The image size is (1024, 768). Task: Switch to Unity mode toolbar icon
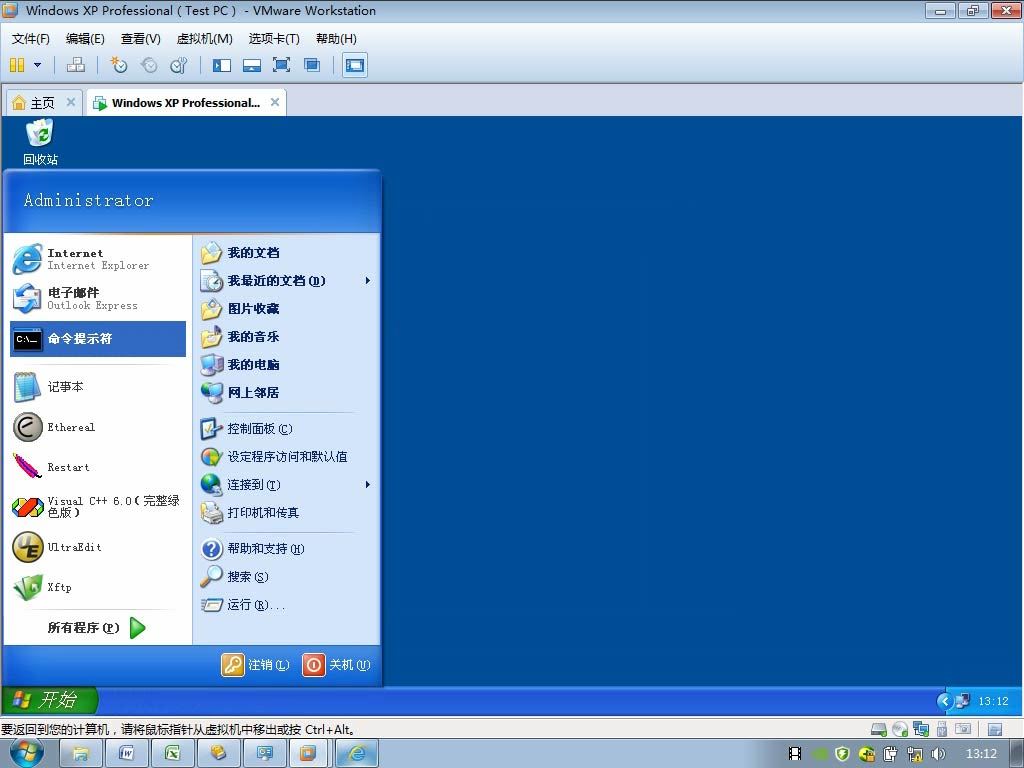(312, 65)
